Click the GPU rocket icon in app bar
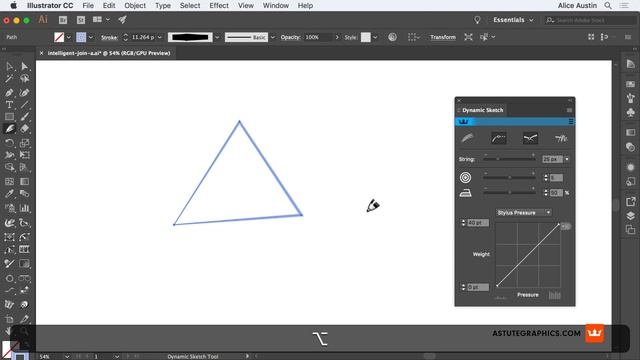The image size is (640, 360). point(122,20)
